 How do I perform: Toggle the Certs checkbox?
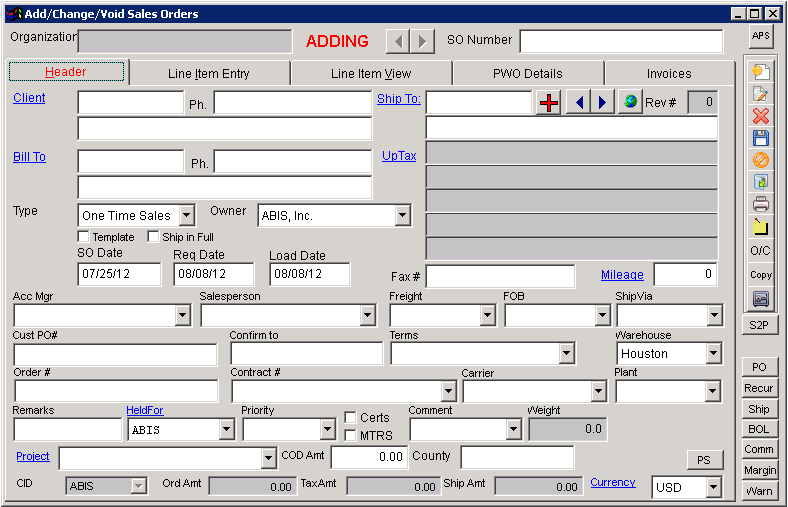pyautogui.click(x=350, y=418)
